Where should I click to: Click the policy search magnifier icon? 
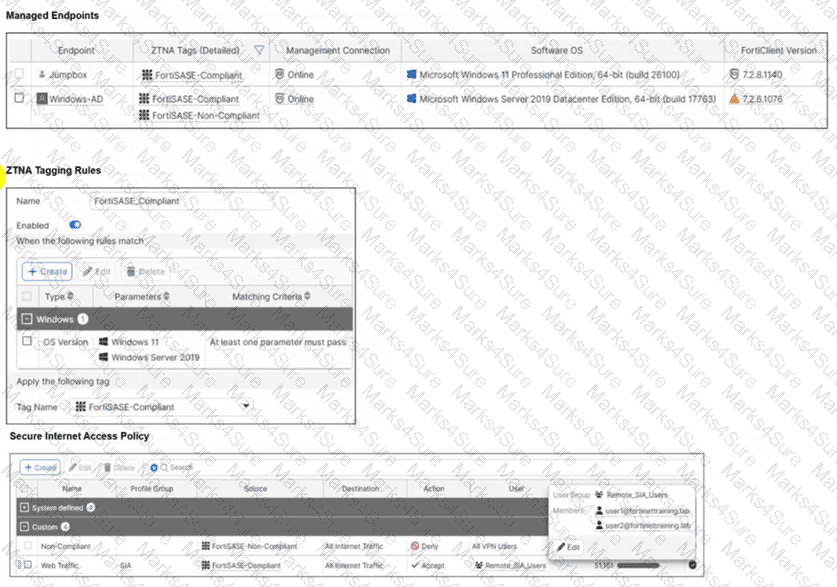(164, 467)
